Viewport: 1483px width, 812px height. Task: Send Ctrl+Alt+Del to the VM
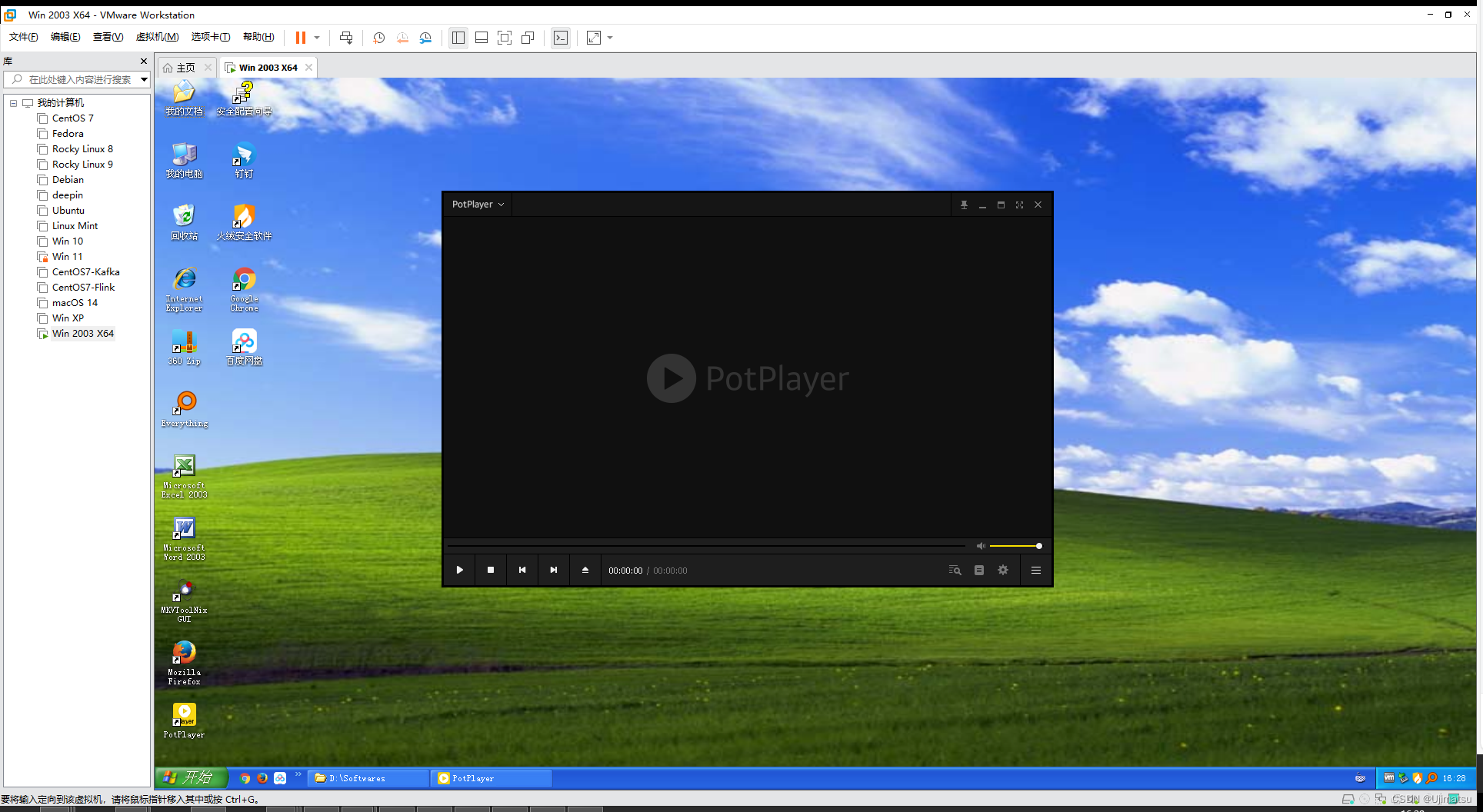pos(346,38)
